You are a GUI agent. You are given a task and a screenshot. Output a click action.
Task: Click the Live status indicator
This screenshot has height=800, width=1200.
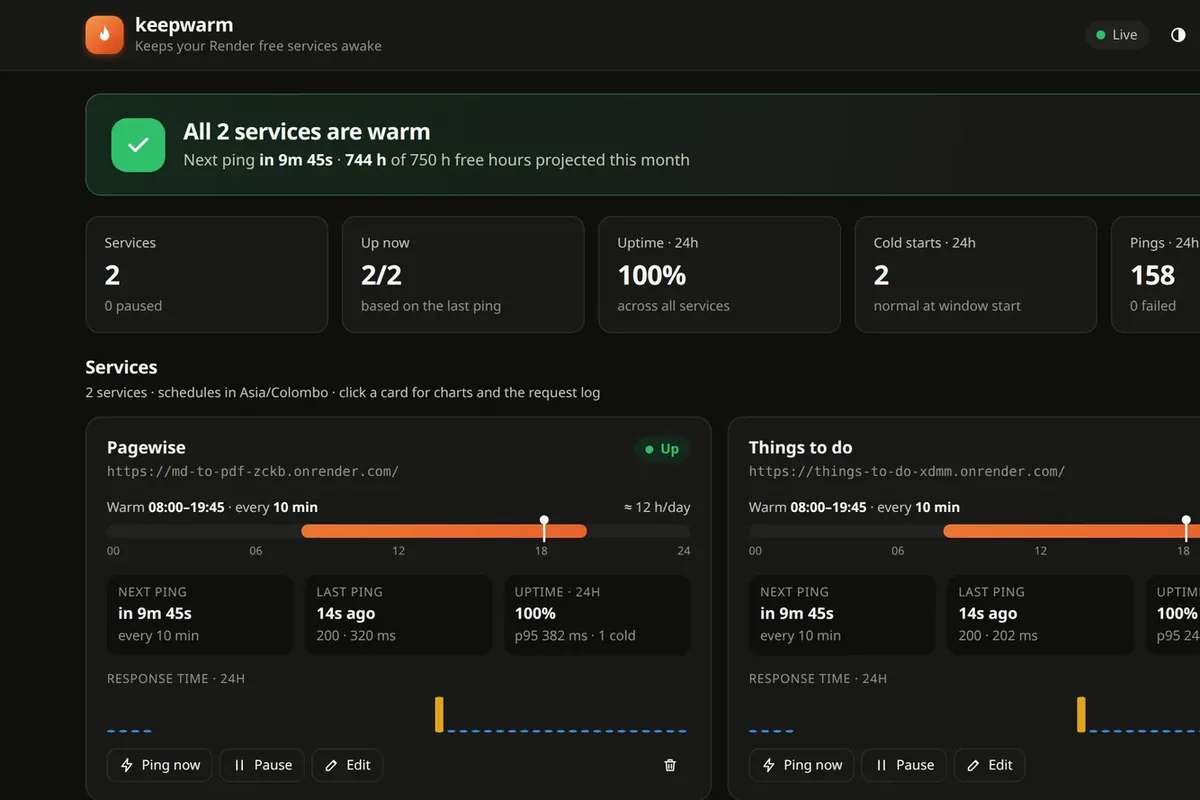pos(1117,35)
